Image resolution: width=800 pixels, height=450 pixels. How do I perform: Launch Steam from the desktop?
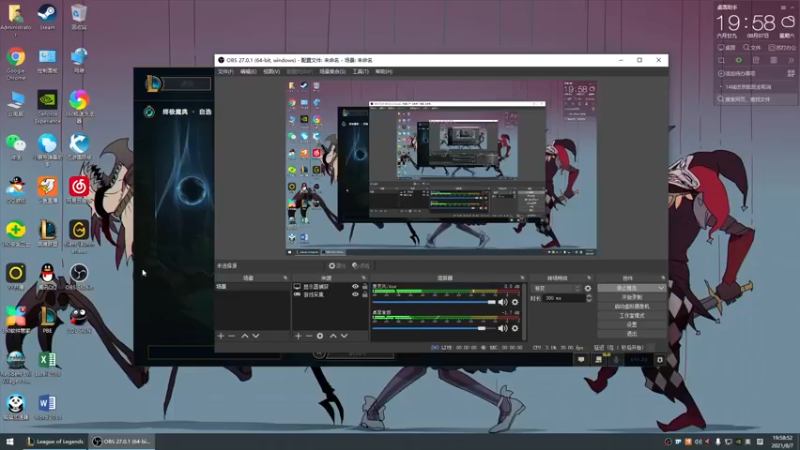coord(47,17)
